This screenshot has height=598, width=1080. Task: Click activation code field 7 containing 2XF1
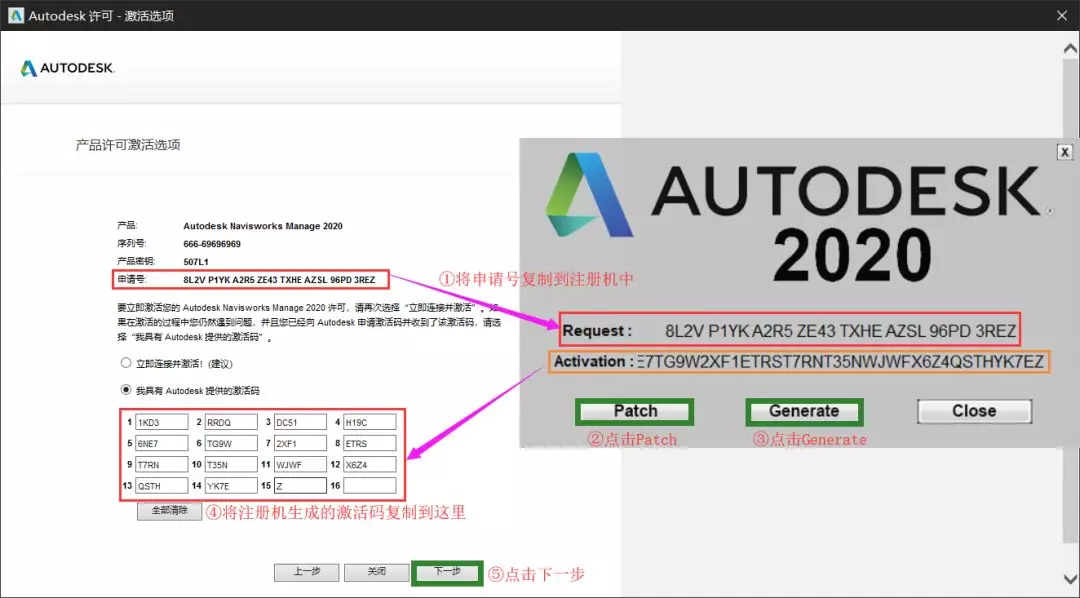click(x=300, y=443)
